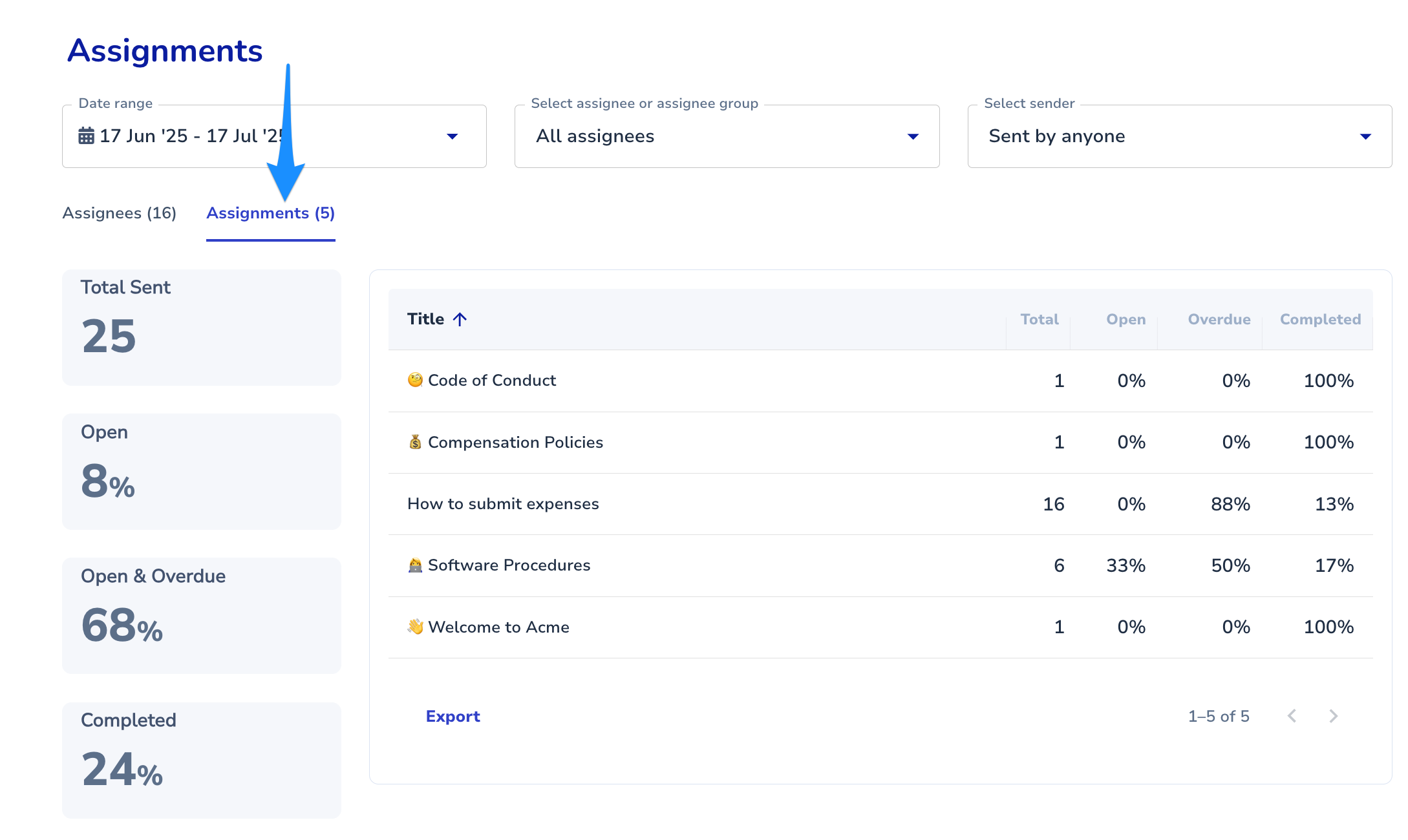Click the Export link
Screen dimensions: 1408x840
click(x=453, y=716)
